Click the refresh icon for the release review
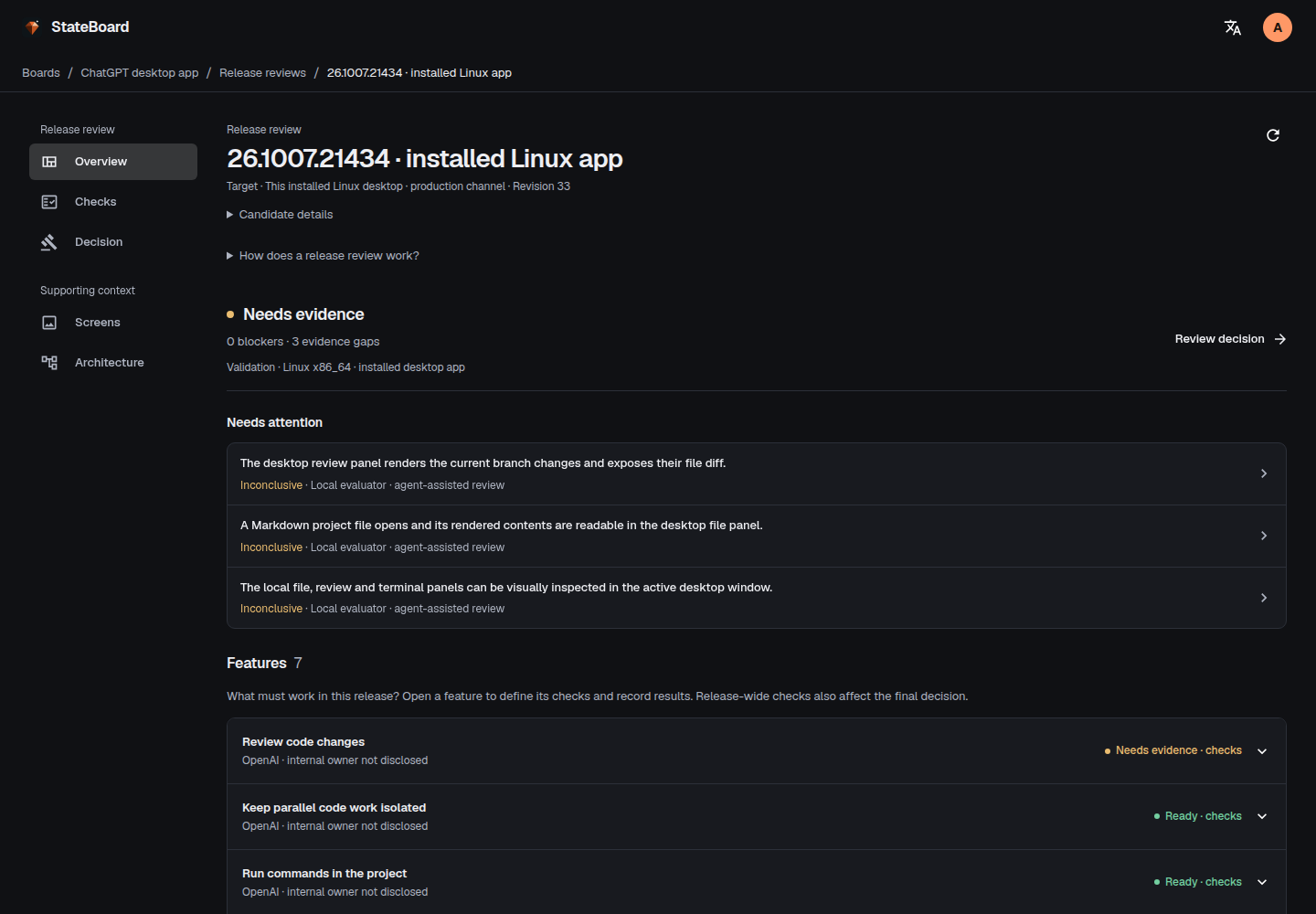The width and height of the screenshot is (1316, 914). click(x=1273, y=135)
